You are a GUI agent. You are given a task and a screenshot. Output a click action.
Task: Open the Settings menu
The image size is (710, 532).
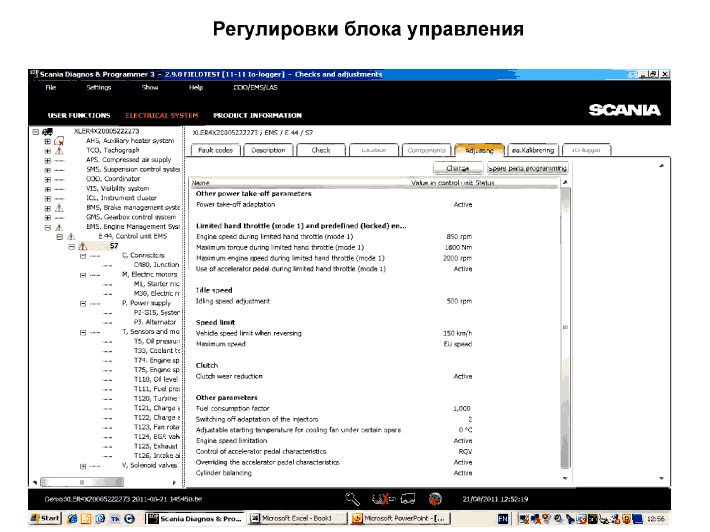[x=98, y=88]
